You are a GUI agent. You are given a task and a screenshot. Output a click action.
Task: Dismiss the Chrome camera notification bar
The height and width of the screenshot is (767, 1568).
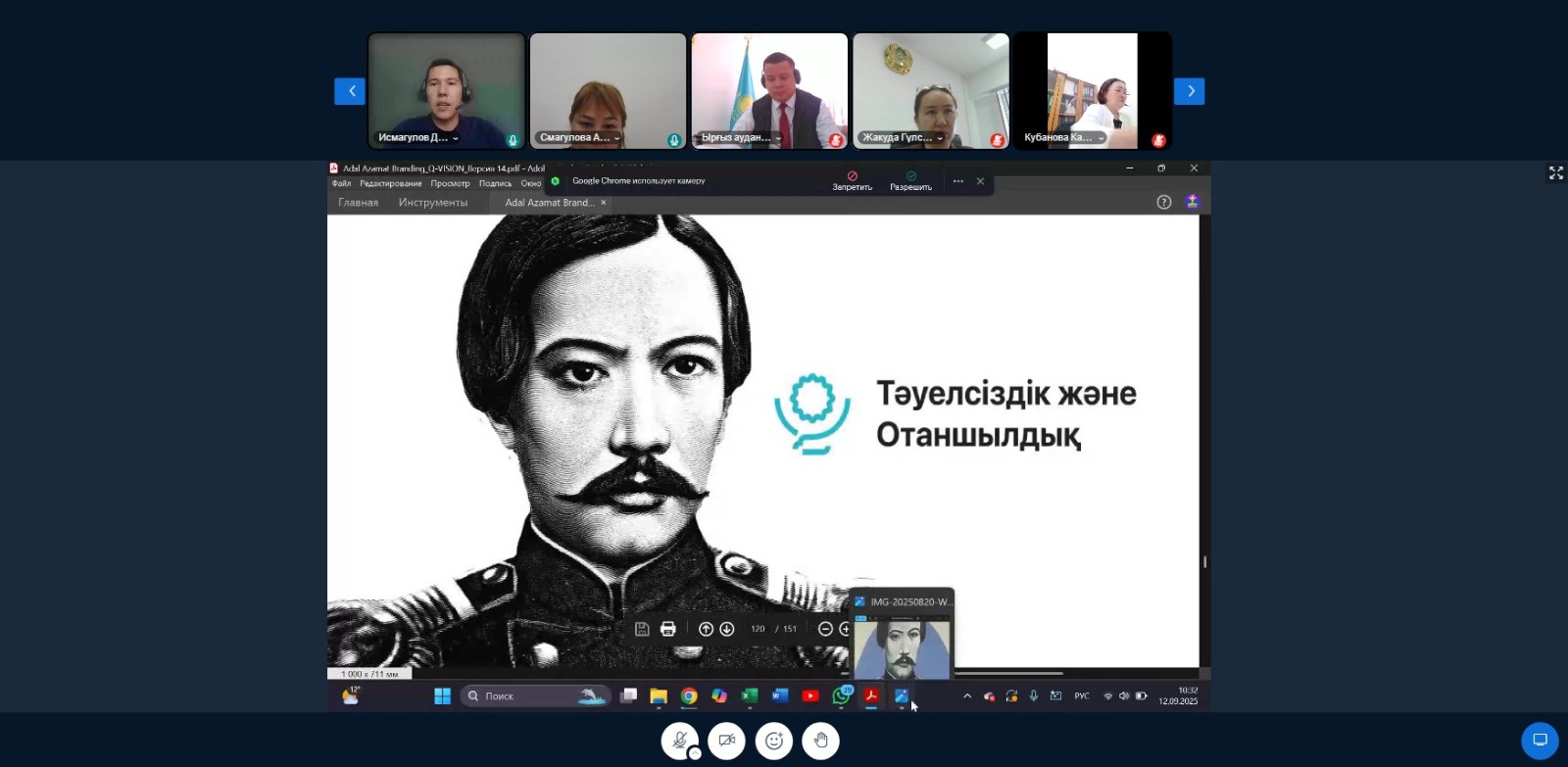pyautogui.click(x=980, y=181)
